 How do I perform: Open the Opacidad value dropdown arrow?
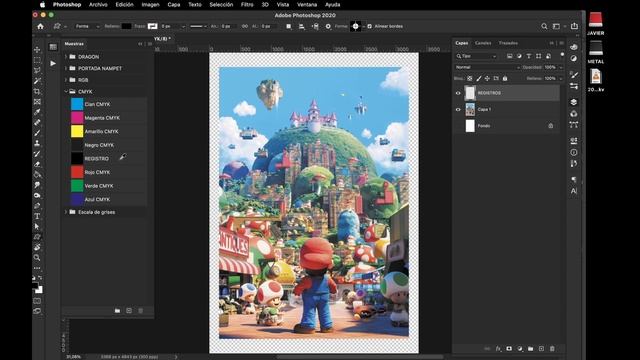(561, 67)
